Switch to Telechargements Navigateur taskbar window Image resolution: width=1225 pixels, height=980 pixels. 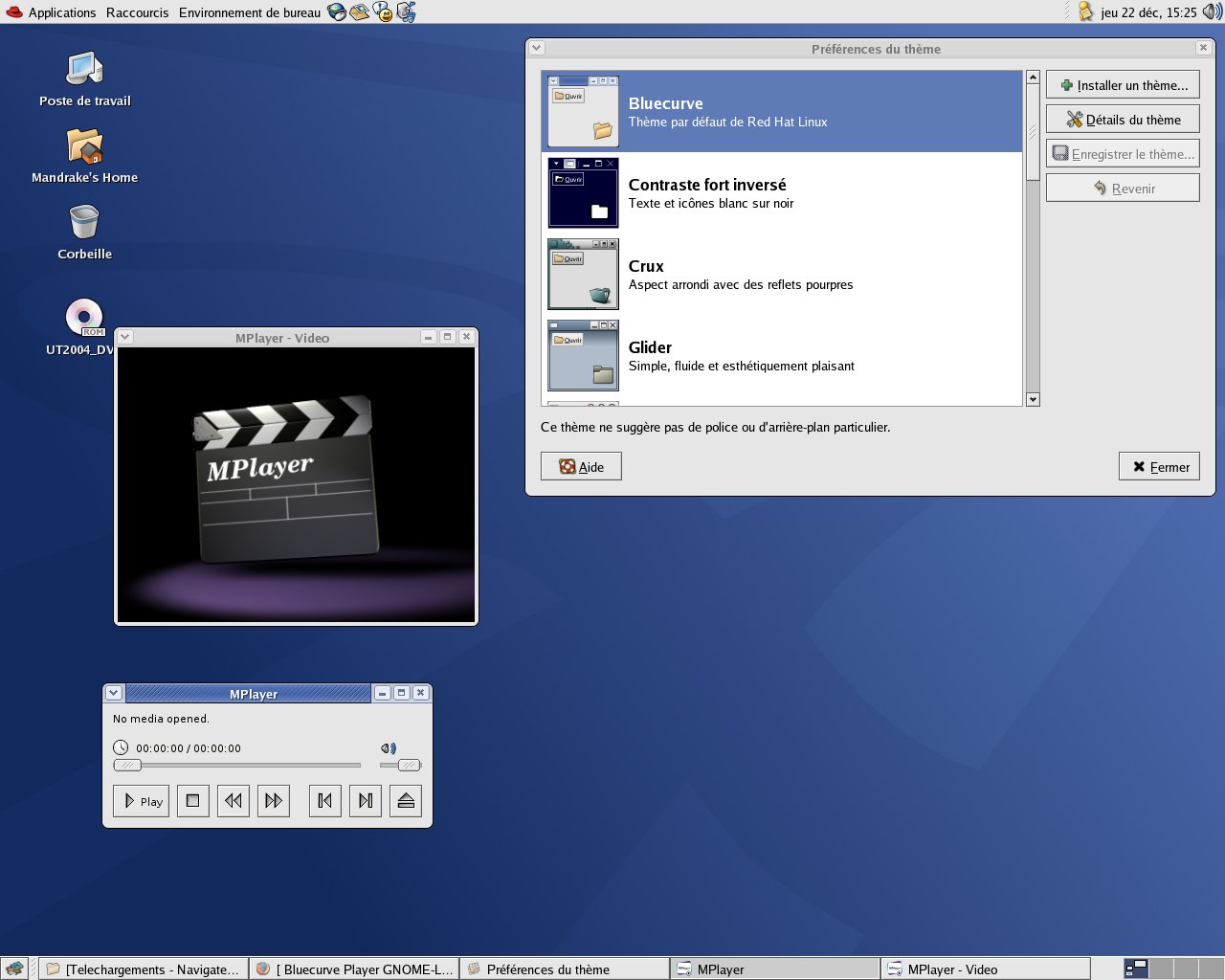click(144, 969)
